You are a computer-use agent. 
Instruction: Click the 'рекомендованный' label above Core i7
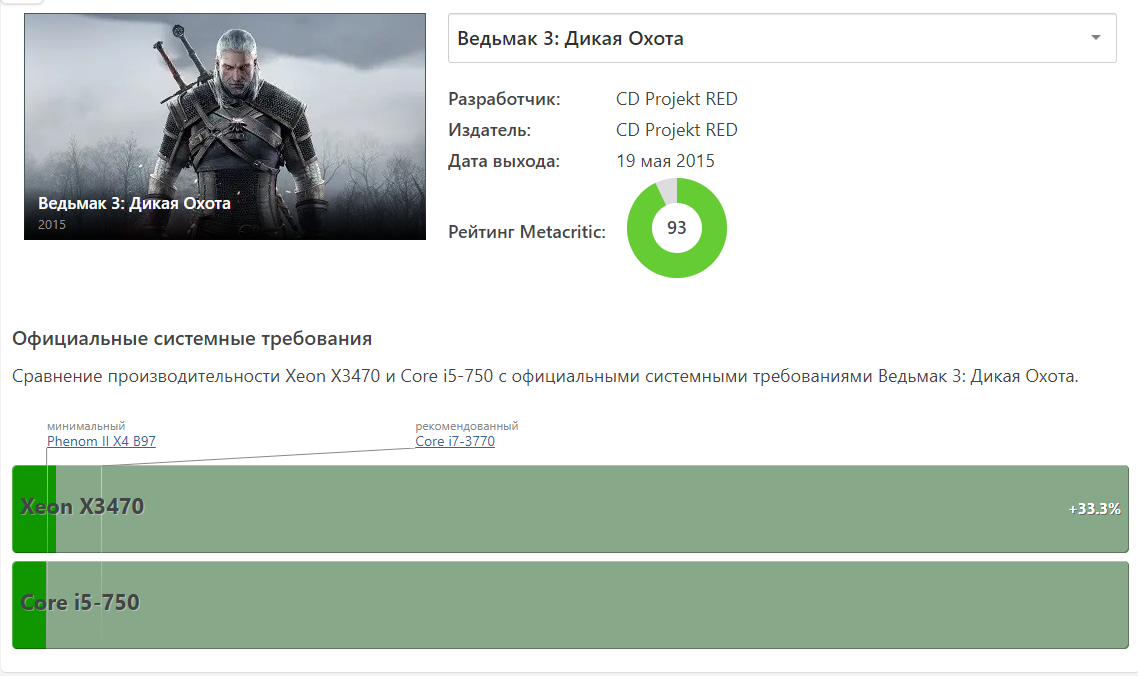467,426
